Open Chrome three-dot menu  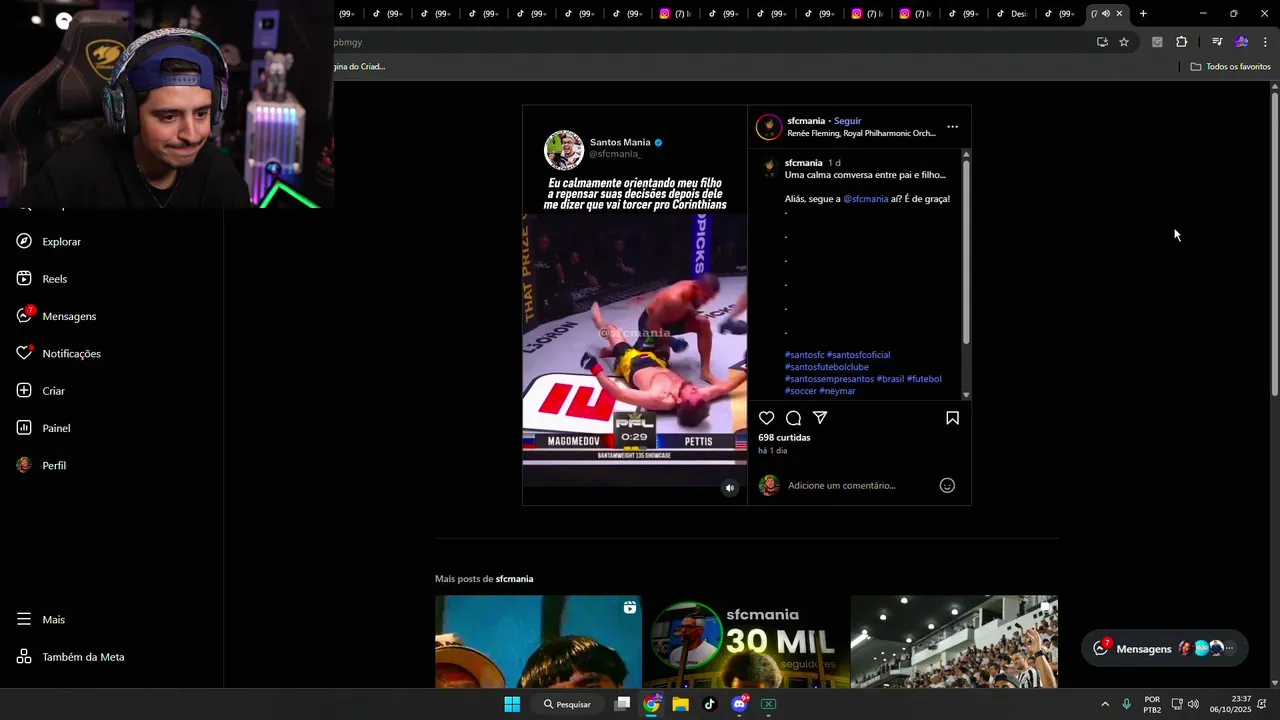pos(1265,42)
